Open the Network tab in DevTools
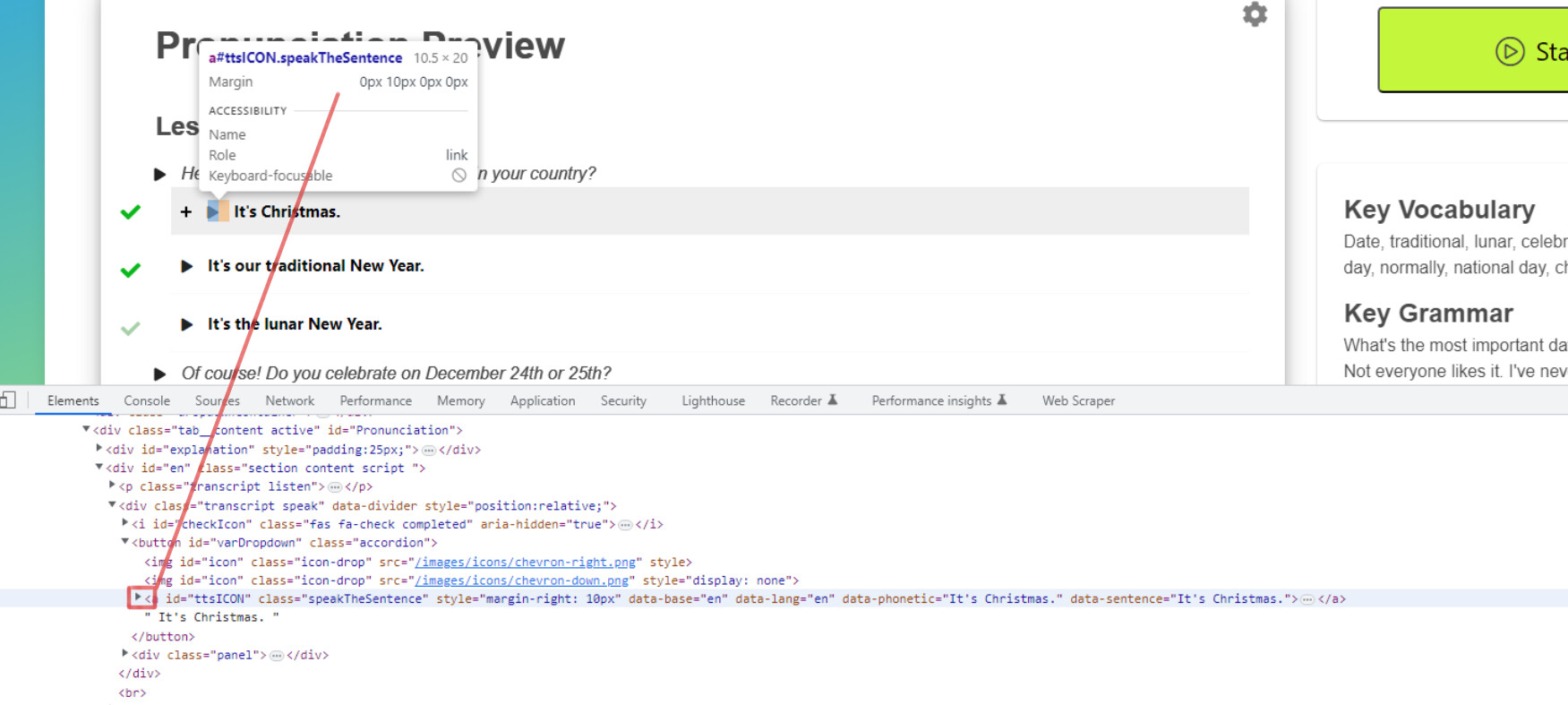Screen dimensions: 1568x705 coord(289,401)
